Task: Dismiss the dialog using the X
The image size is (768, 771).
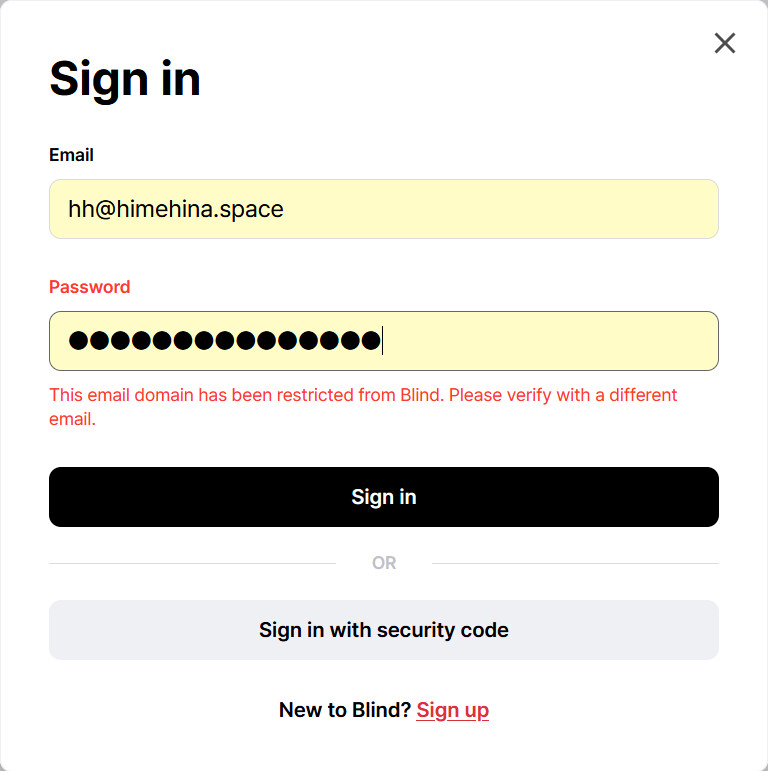Action: pyautogui.click(x=725, y=43)
